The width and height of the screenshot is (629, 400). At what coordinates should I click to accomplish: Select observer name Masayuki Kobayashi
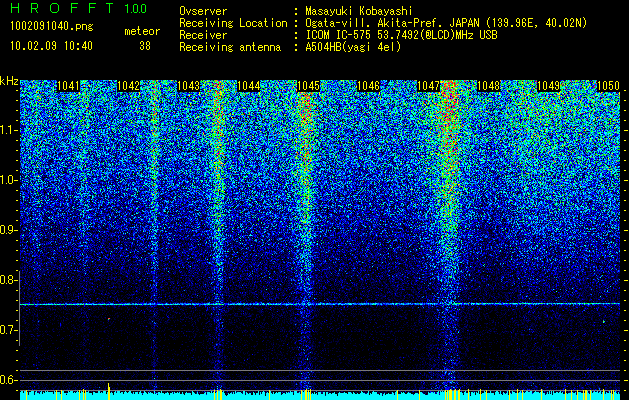(358, 11)
